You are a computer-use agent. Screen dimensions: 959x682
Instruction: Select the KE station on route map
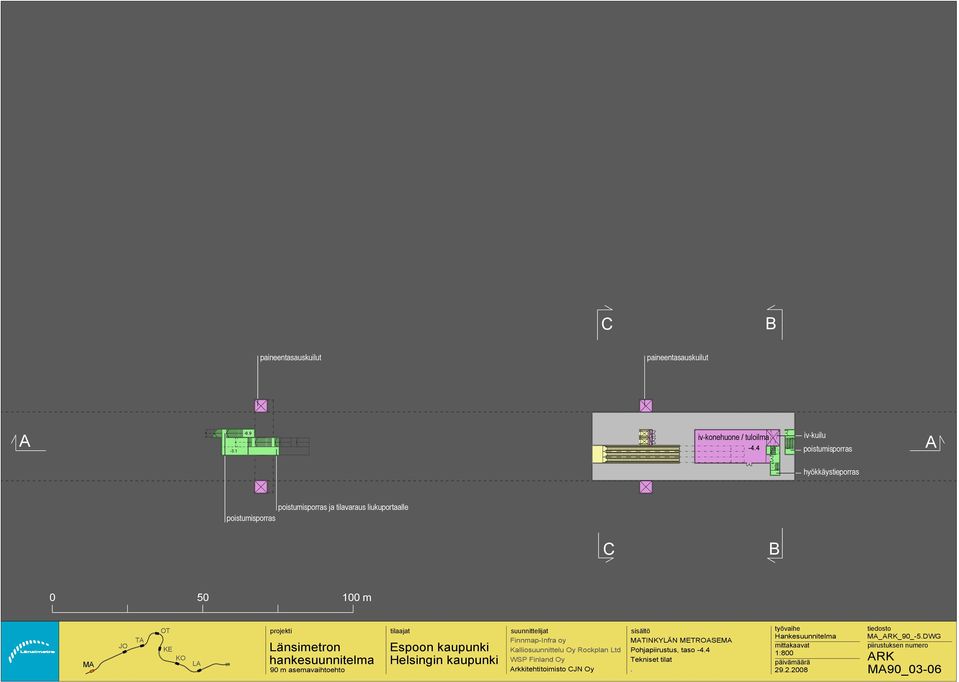click(x=160, y=649)
